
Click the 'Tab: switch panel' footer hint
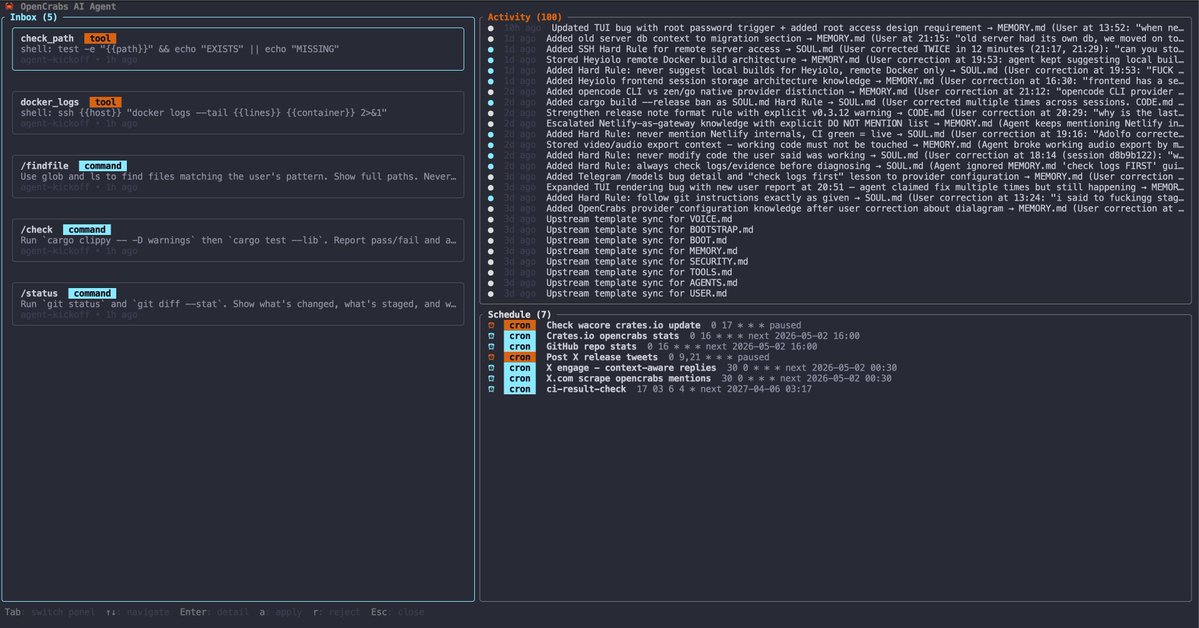[x=50, y=612]
